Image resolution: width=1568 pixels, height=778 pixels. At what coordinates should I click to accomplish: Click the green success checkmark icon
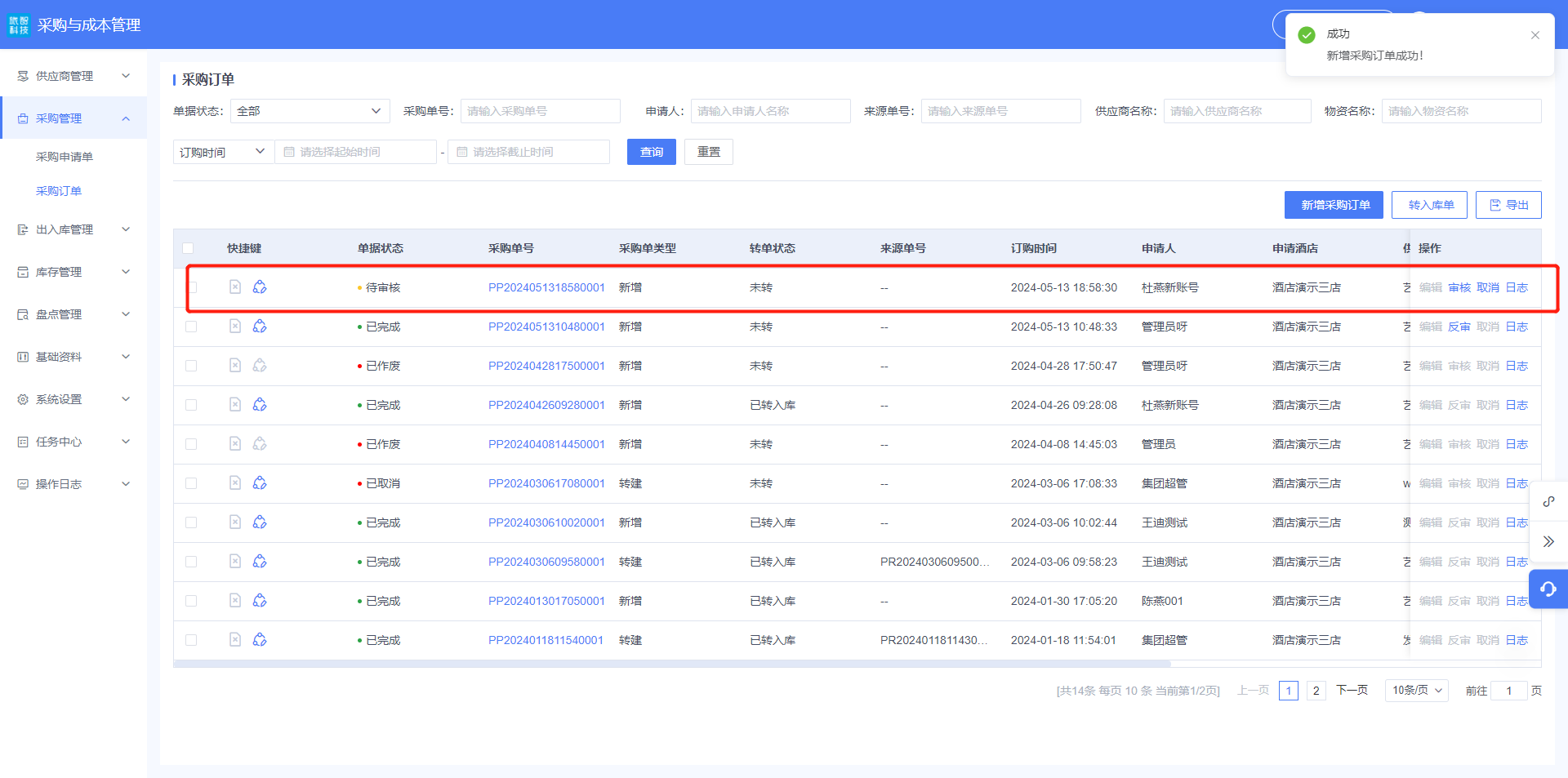pos(1307,35)
